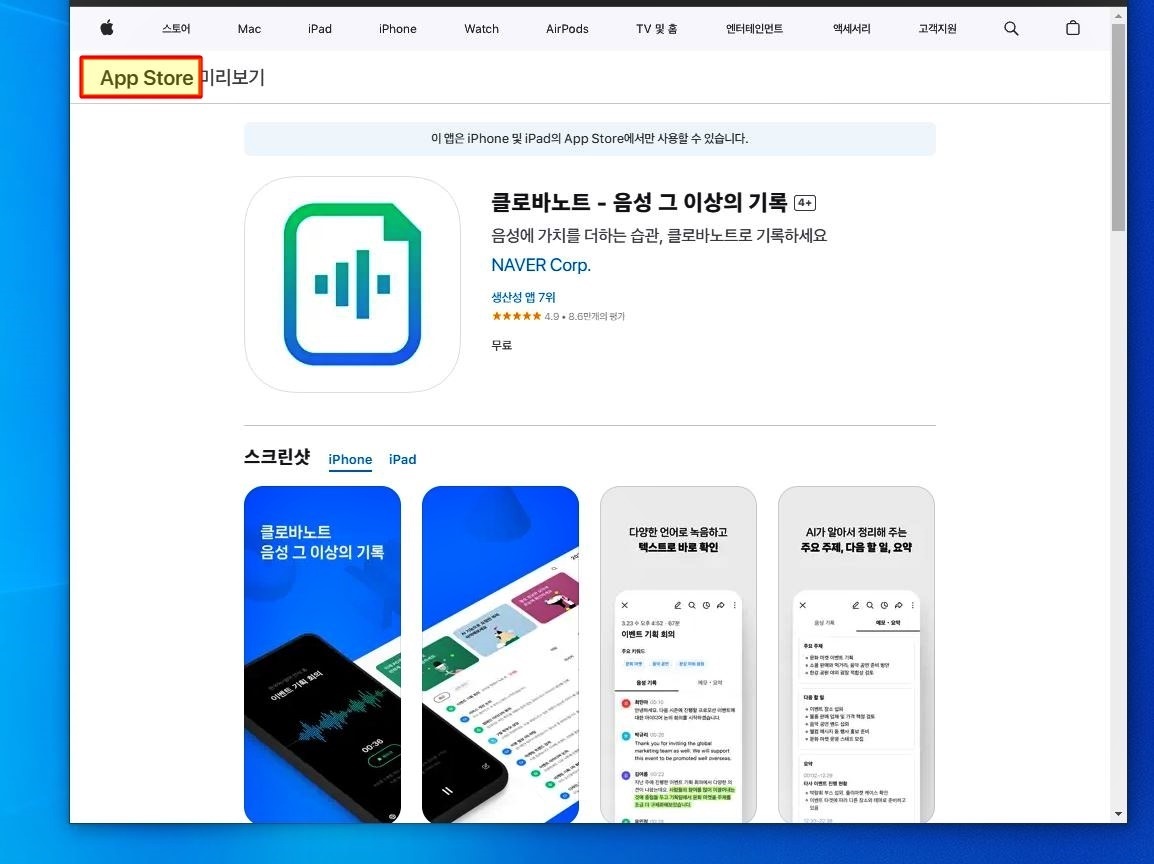Click the 4+ age rating badge
The image size is (1154, 864).
(x=805, y=202)
